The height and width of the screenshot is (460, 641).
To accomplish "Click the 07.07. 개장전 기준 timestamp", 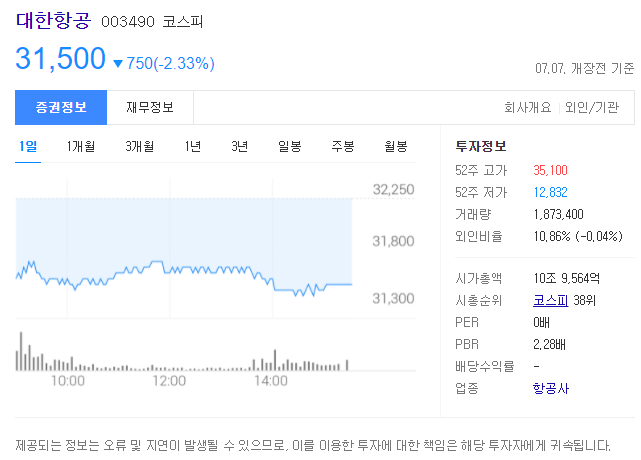I will tap(585, 68).
